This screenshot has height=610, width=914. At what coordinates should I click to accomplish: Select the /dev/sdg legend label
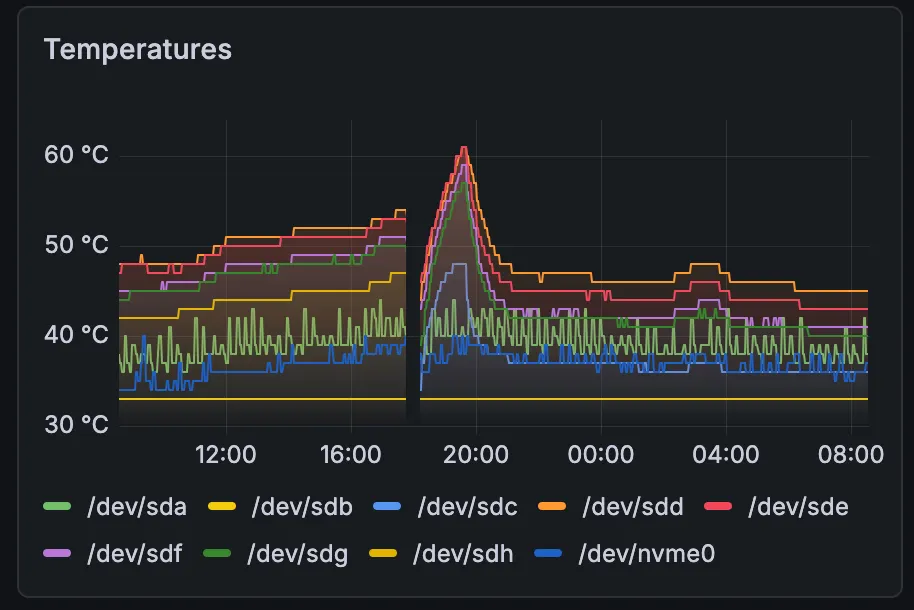298,553
